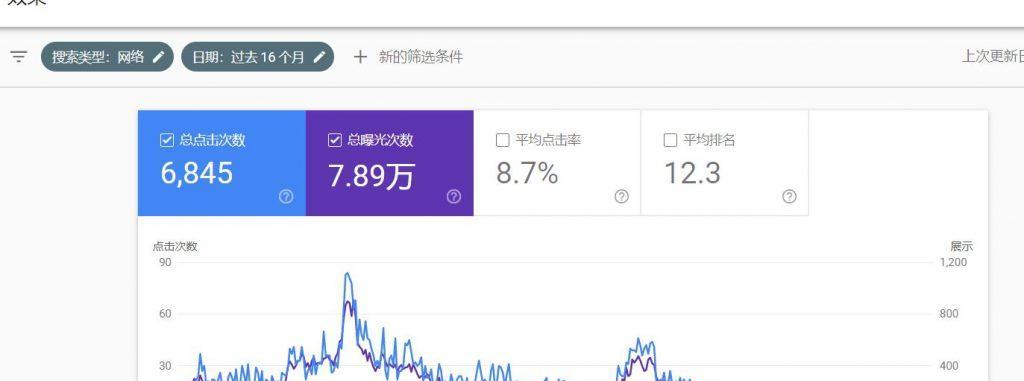1024x381 pixels.
Task: Enable the 平均排名 checkbox
Action: [670, 141]
